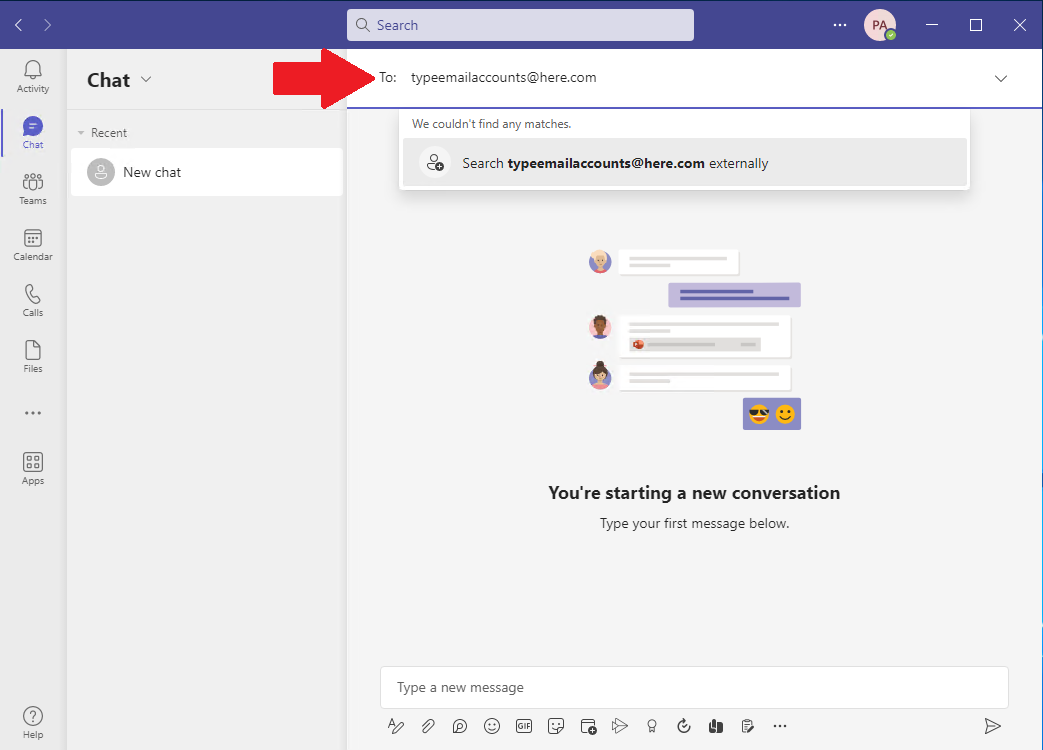Click "We couldn't find any matches." text
1043x750 pixels.
[492, 124]
